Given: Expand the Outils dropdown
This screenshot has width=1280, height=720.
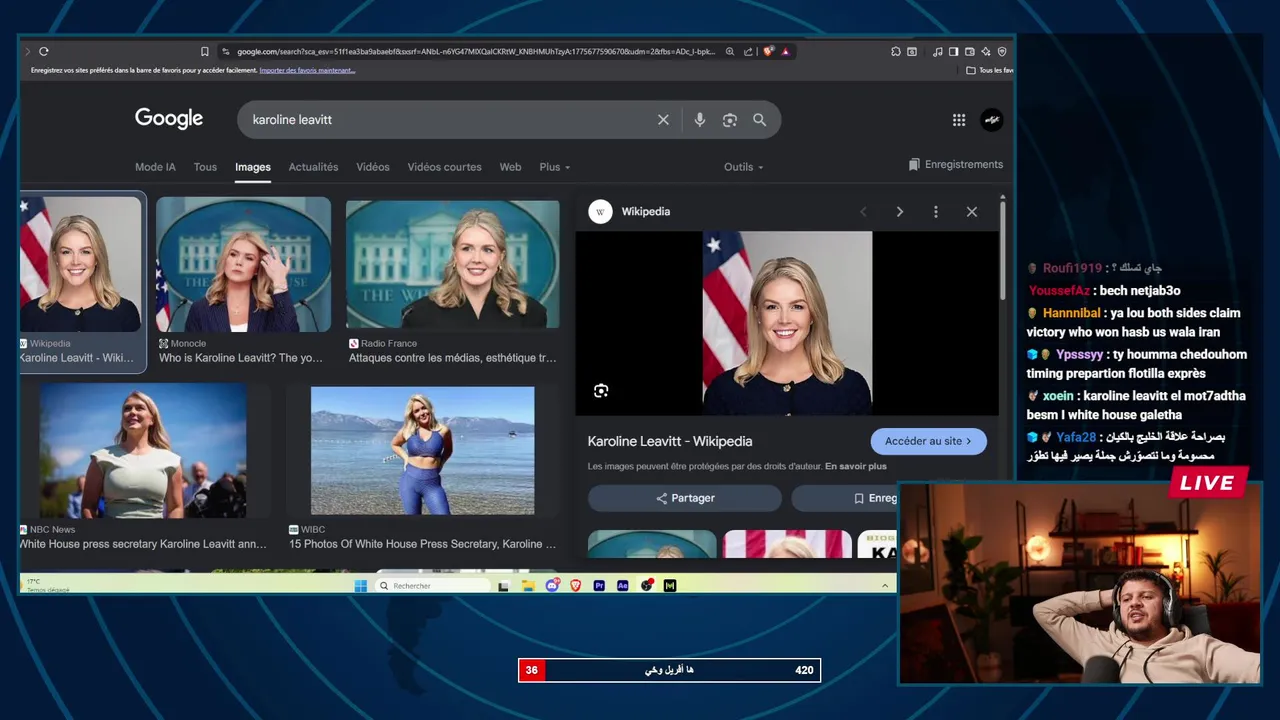Looking at the screenshot, I should click(744, 167).
